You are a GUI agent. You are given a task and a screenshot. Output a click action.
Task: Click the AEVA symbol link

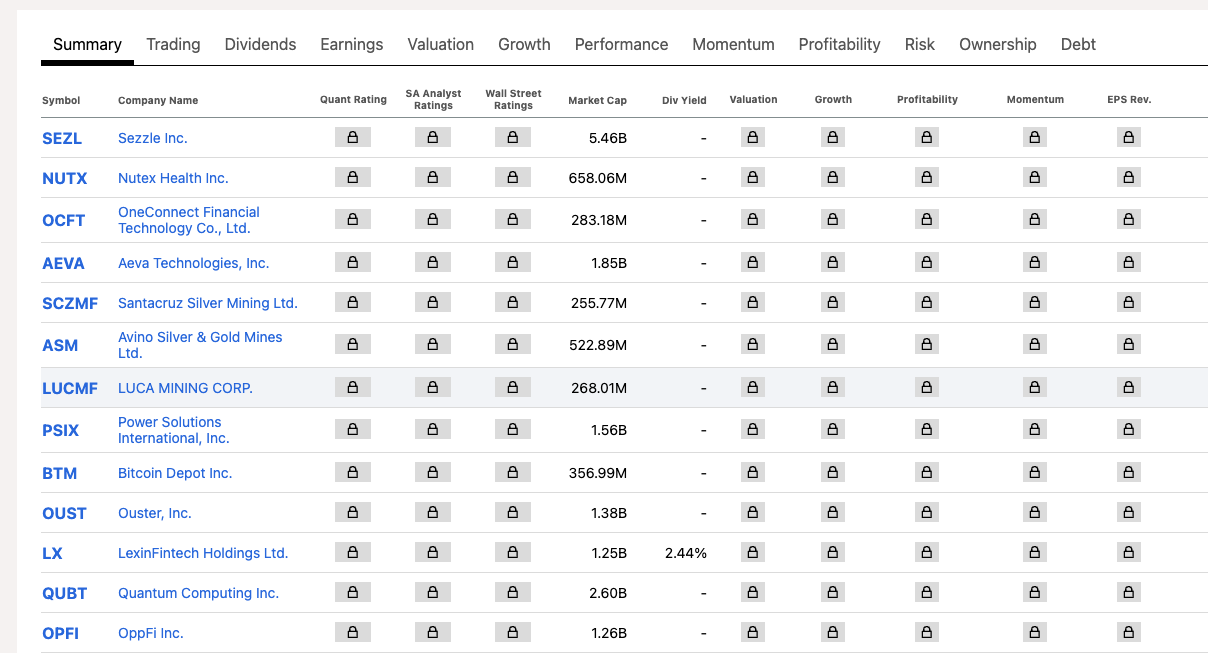pyautogui.click(x=63, y=263)
